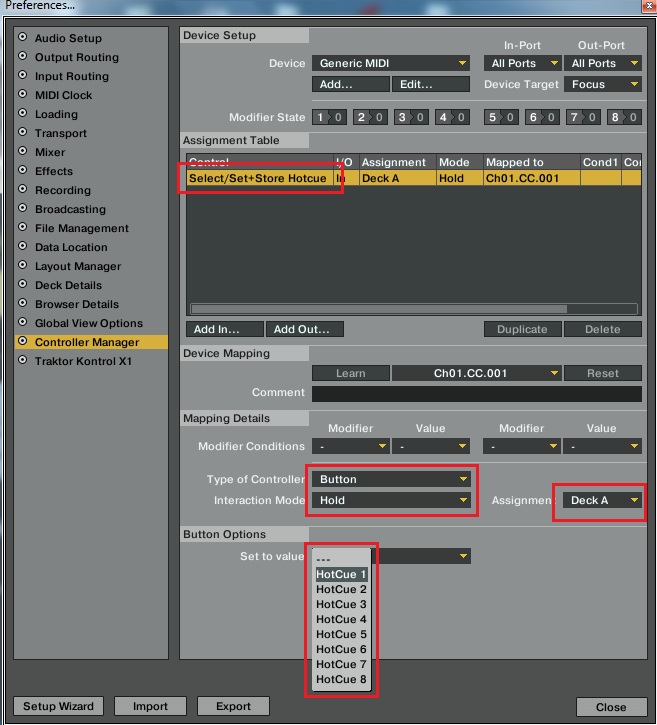Open the Deck A assignment dropdown

[x=602, y=500]
